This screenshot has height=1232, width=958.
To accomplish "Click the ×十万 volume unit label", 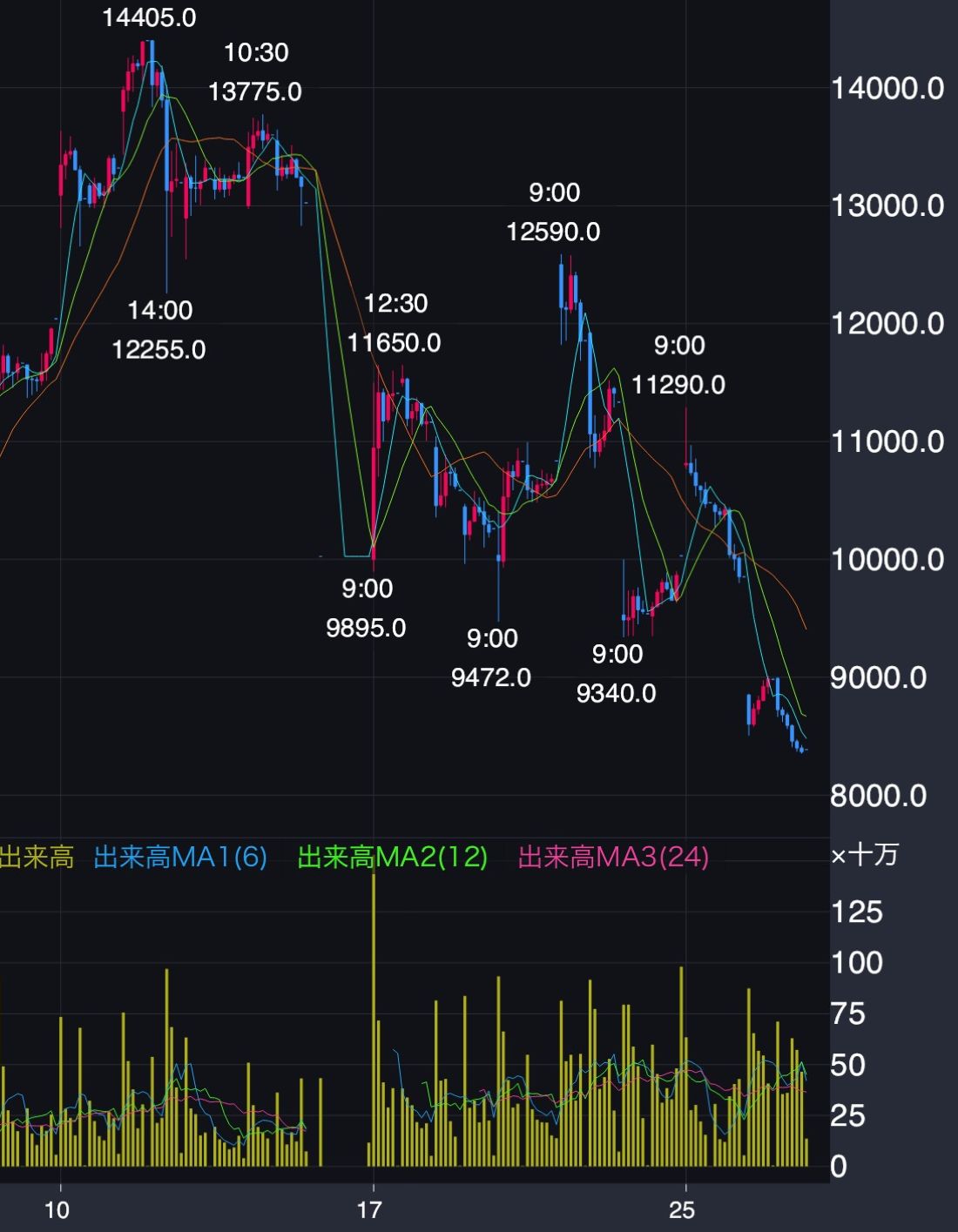I will point(864,855).
